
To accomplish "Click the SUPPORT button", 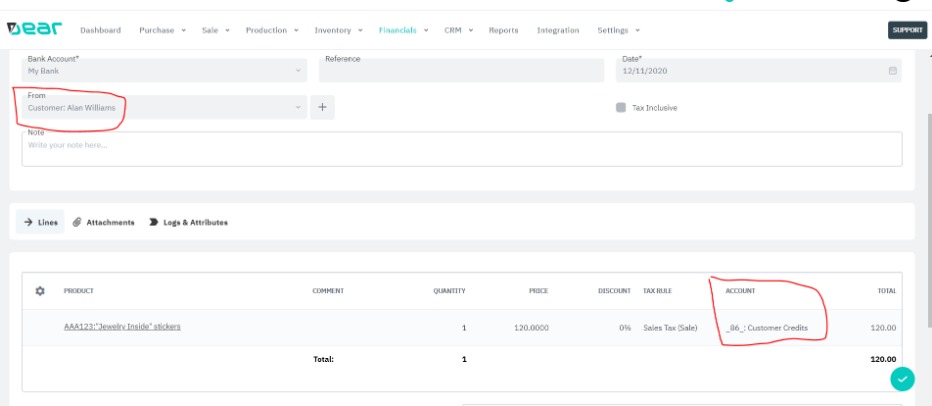I will 907,30.
